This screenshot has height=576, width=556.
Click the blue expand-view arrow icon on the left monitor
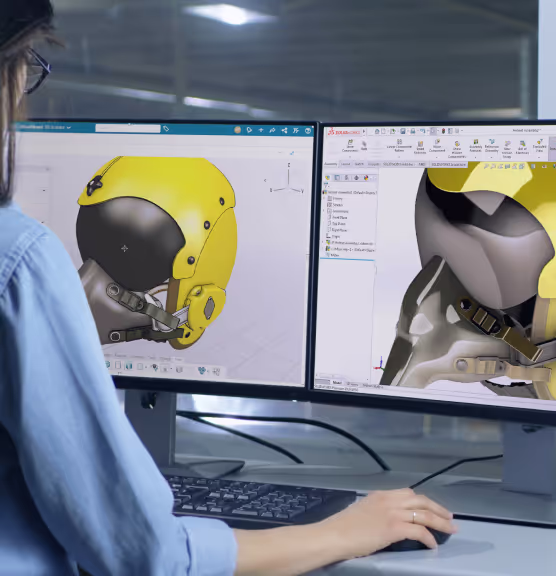(x=292, y=153)
